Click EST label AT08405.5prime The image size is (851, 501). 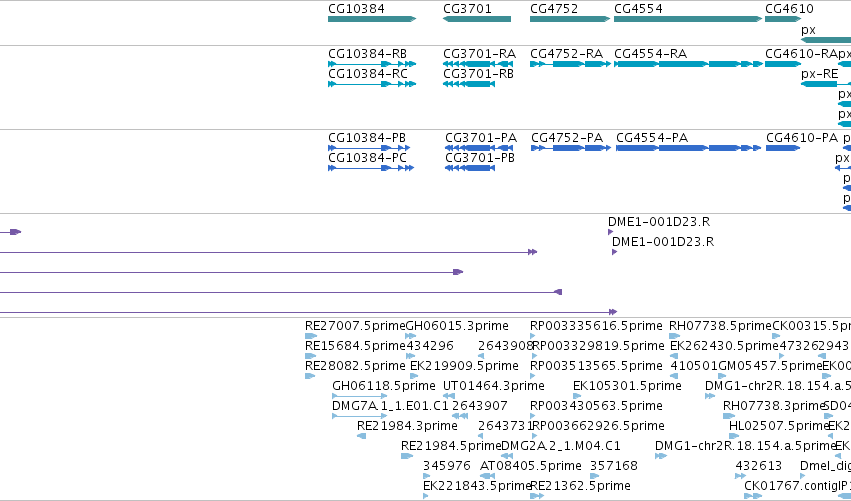pos(531,466)
